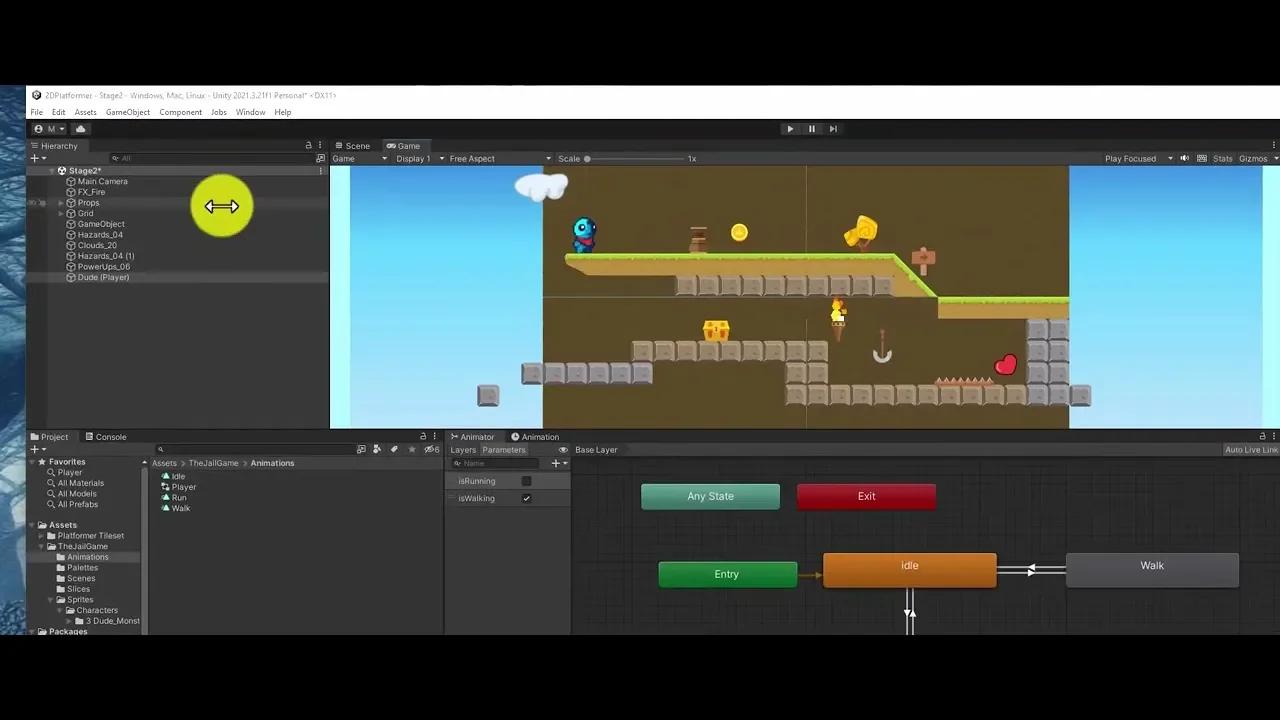The width and height of the screenshot is (1280, 720).
Task: Enable the isRunning parameter checkbox
Action: (527, 481)
